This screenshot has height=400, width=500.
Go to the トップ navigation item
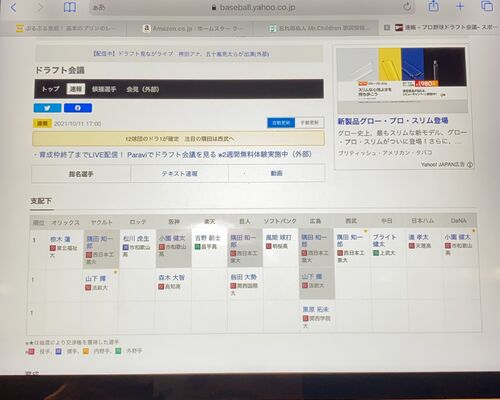(51, 89)
